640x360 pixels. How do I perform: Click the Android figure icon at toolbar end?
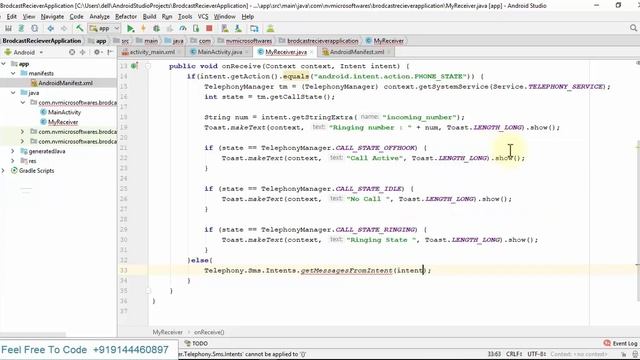[270, 29]
